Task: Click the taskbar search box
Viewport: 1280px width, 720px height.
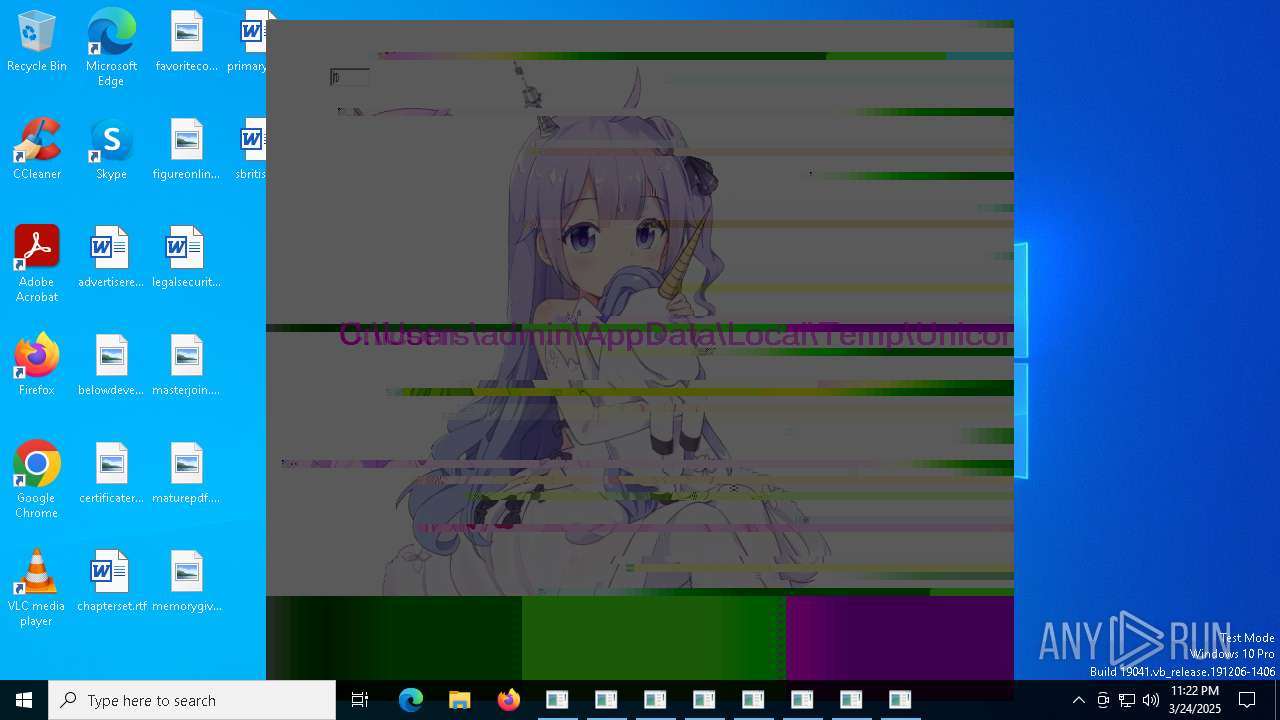Action: click(192, 700)
